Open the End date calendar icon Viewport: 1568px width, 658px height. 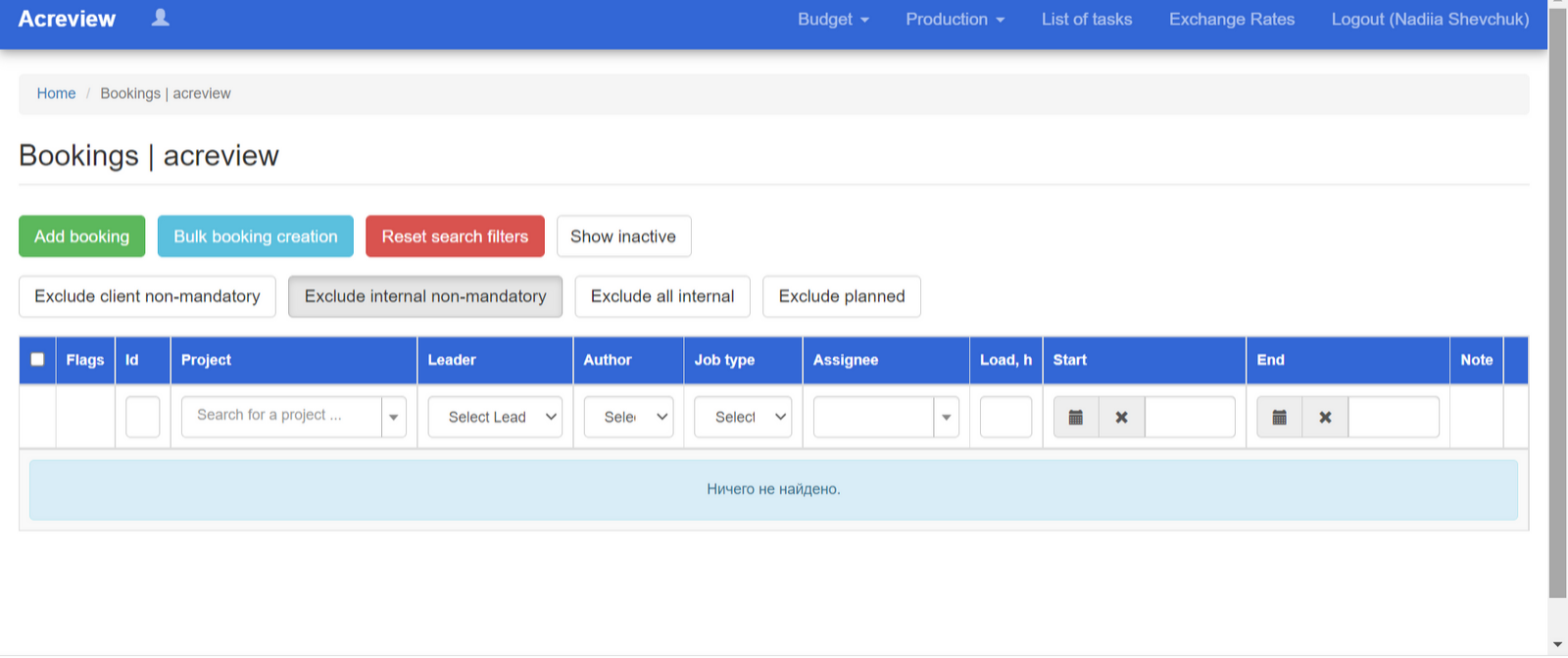1280,417
